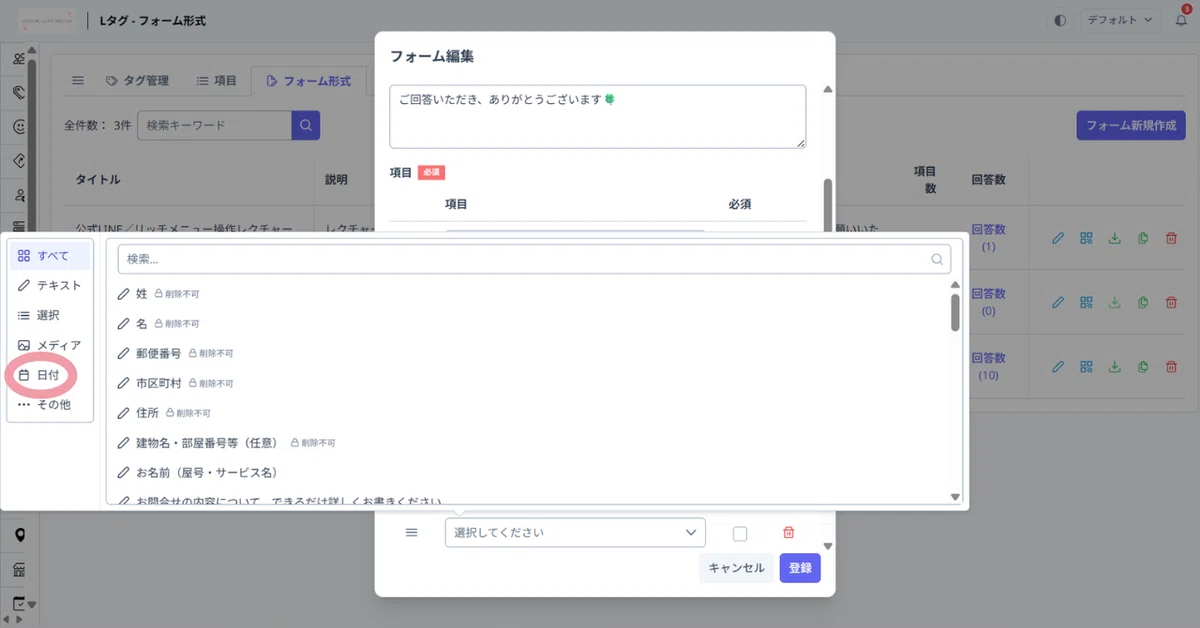
Task: Filter items by その他 category
Action: pos(50,405)
